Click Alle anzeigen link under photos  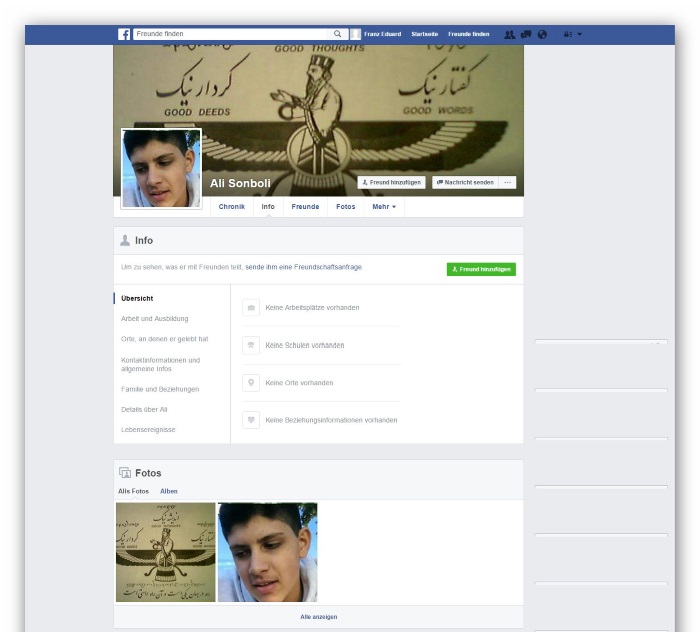[x=319, y=617]
